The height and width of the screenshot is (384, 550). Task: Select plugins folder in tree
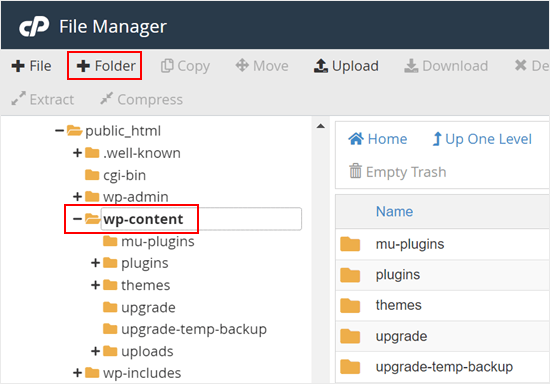[145, 263]
